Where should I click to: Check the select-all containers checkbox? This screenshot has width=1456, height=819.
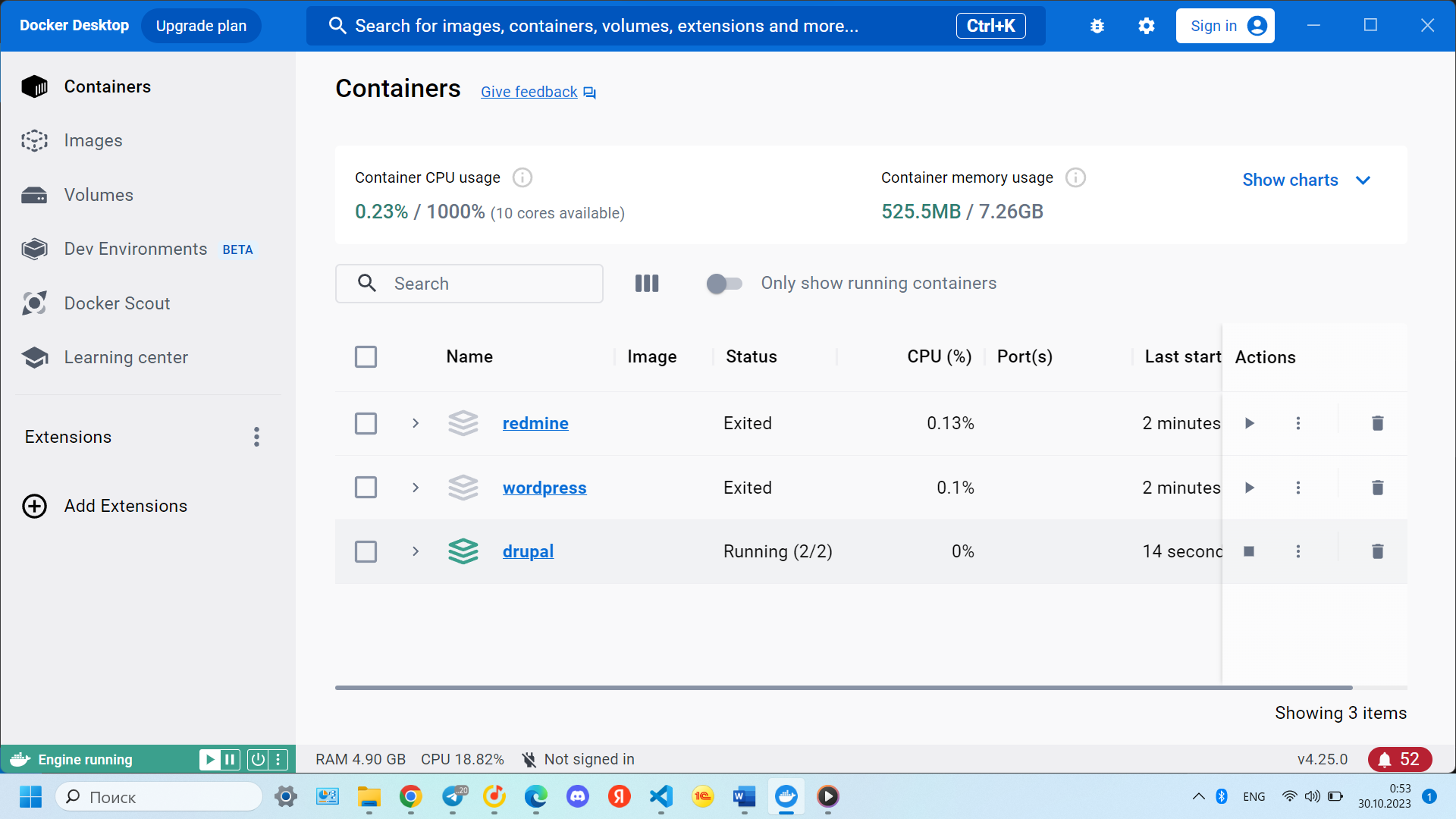pos(366,356)
